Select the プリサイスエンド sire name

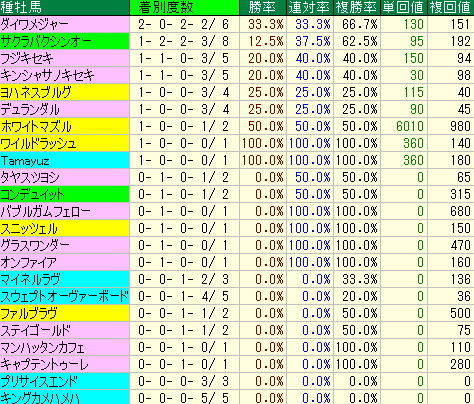coord(39,381)
